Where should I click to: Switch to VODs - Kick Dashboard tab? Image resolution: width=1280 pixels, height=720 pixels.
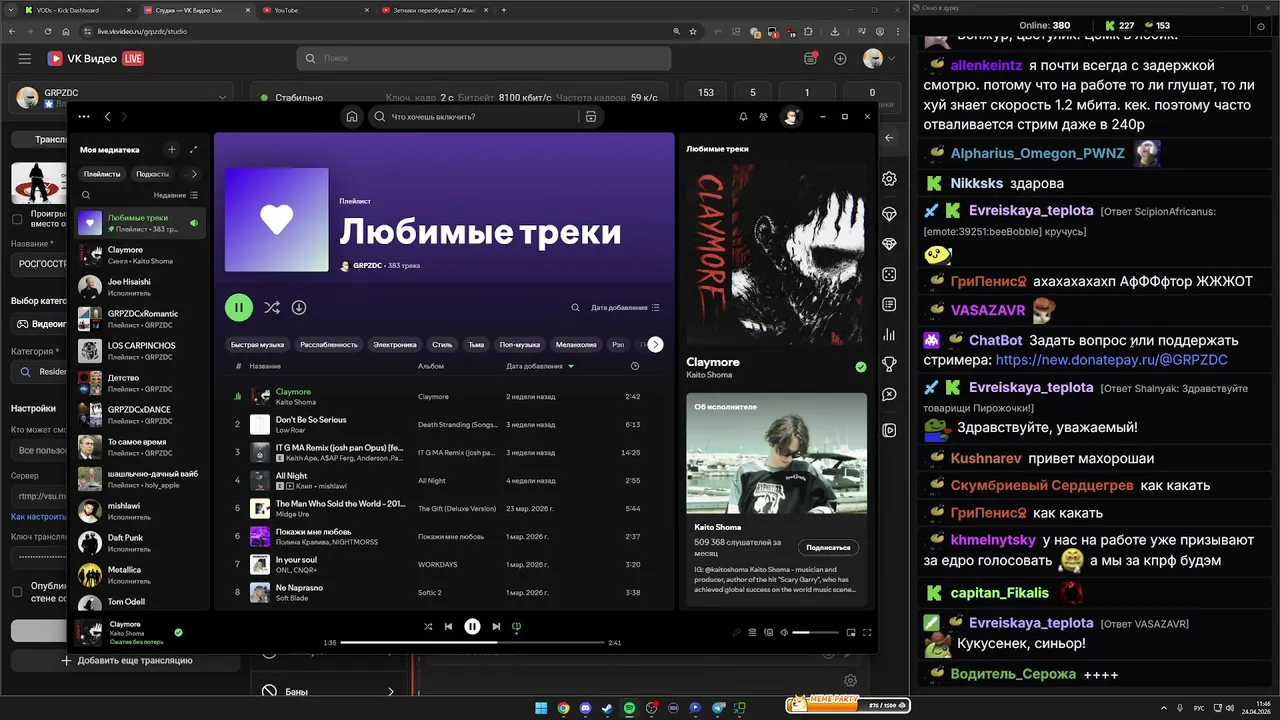coord(78,10)
